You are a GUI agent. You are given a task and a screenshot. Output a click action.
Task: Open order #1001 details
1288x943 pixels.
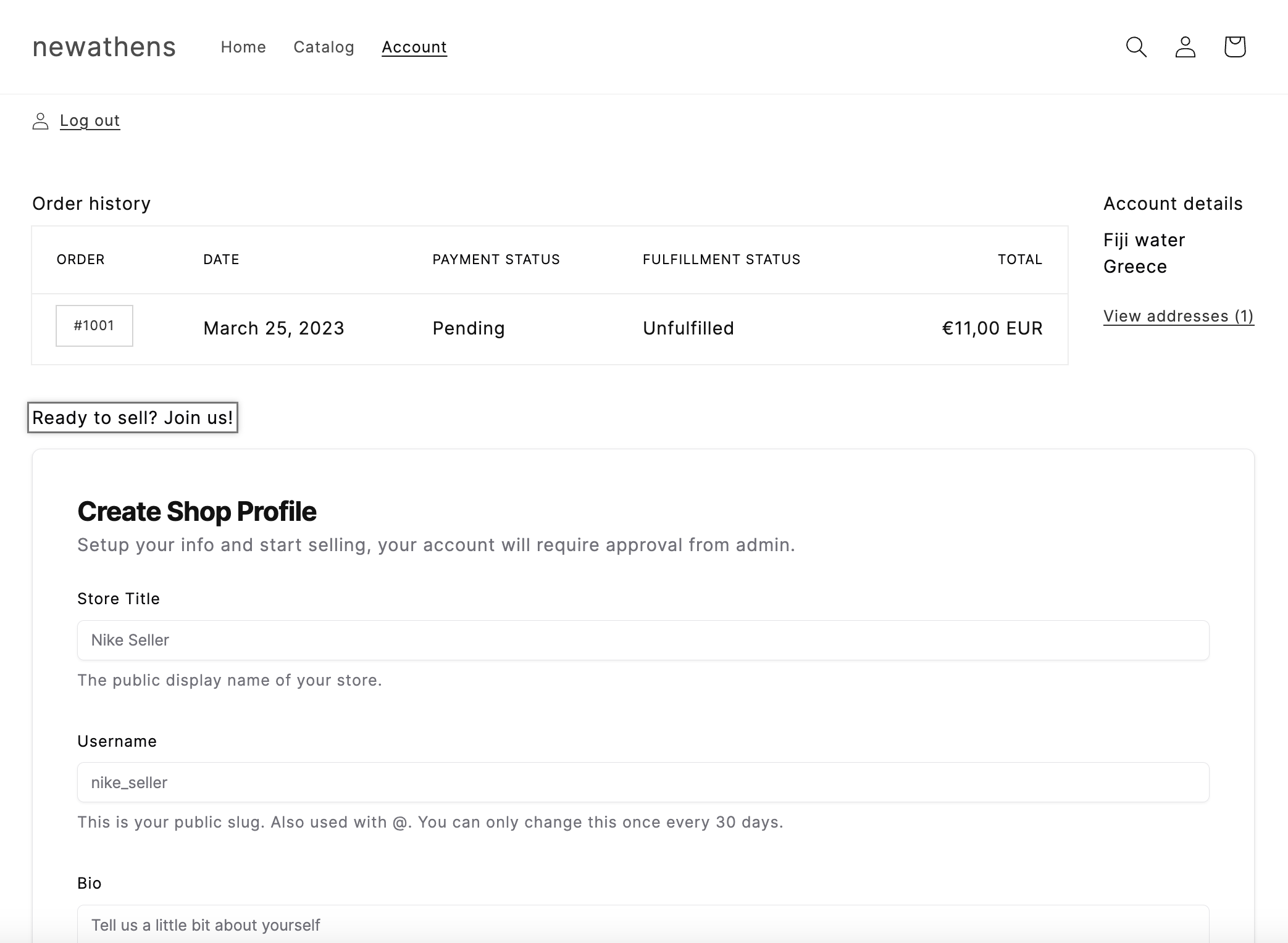pyautogui.click(x=94, y=326)
